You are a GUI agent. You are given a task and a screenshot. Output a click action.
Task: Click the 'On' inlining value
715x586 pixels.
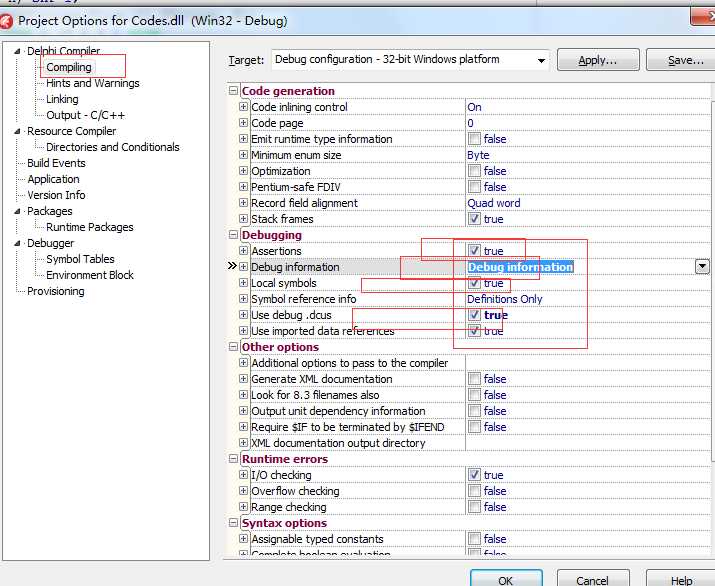[x=474, y=107]
